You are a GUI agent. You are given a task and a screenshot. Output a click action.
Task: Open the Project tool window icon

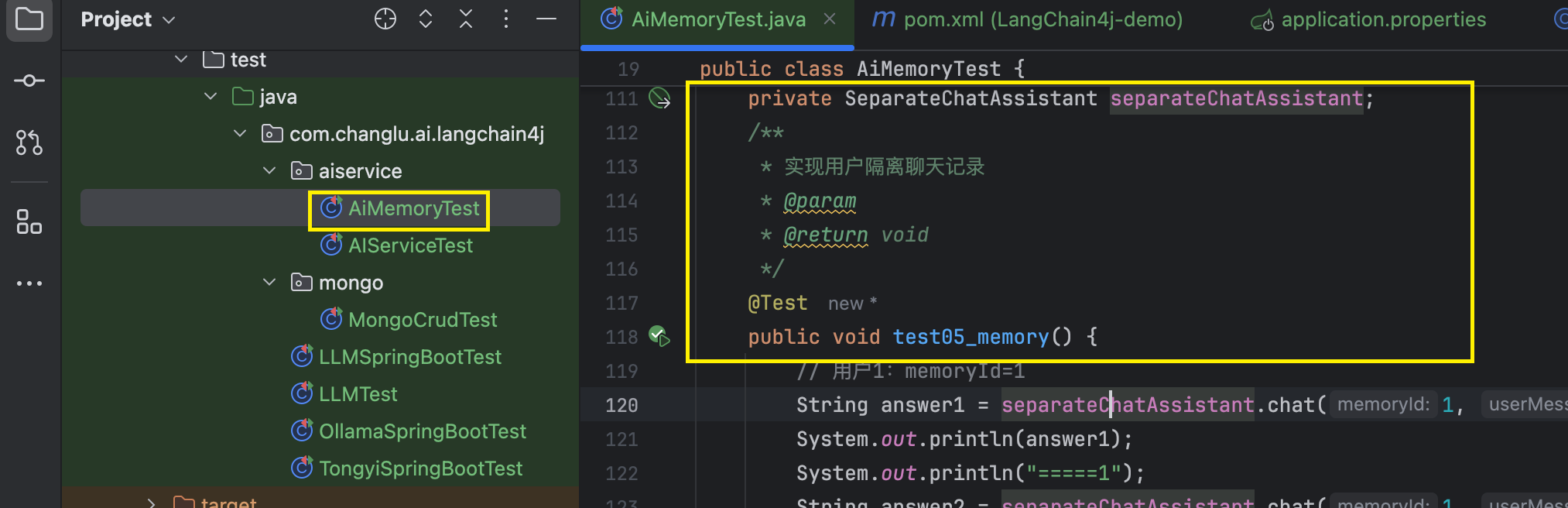pyautogui.click(x=29, y=19)
